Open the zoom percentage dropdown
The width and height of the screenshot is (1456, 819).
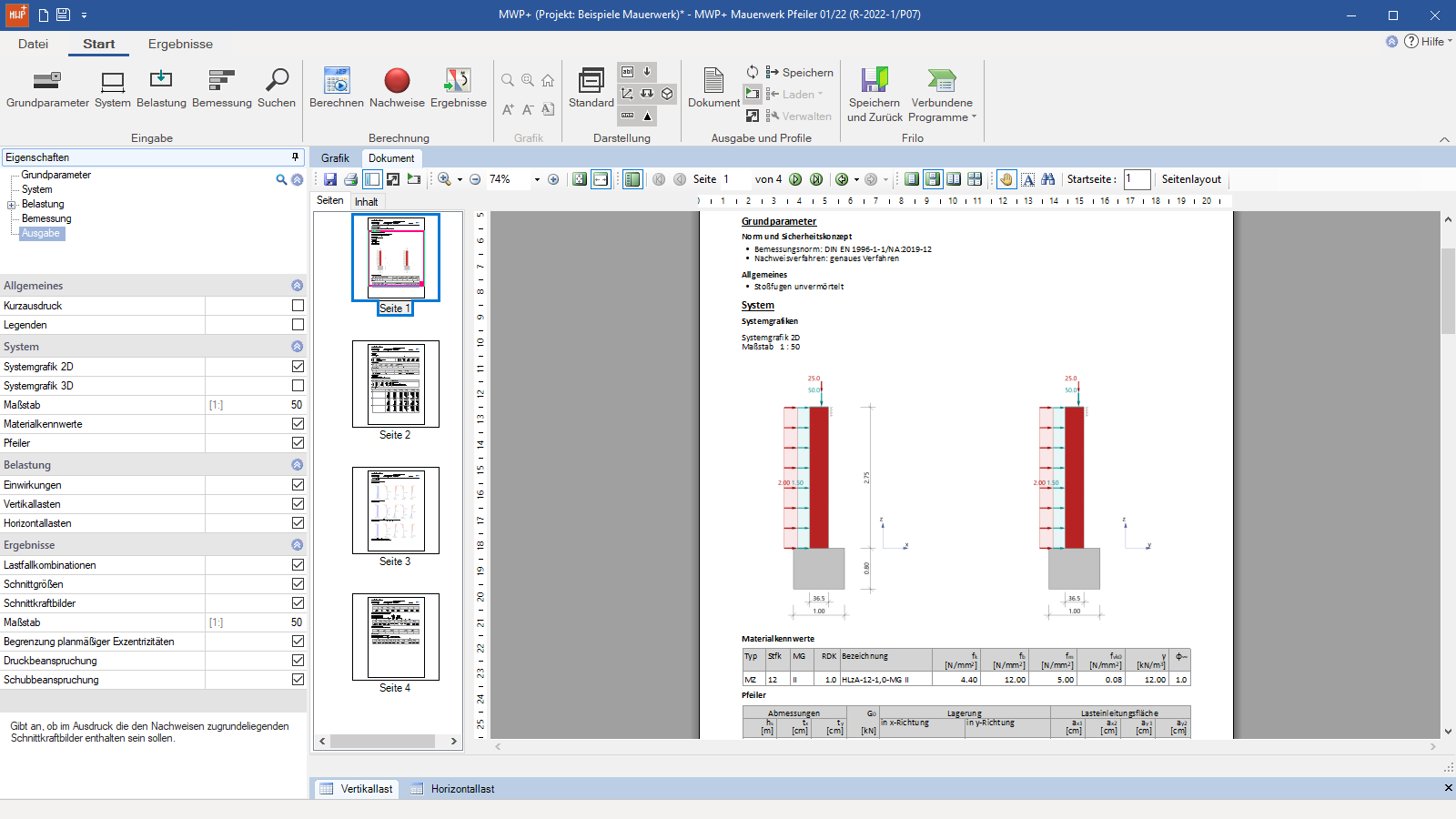[537, 179]
